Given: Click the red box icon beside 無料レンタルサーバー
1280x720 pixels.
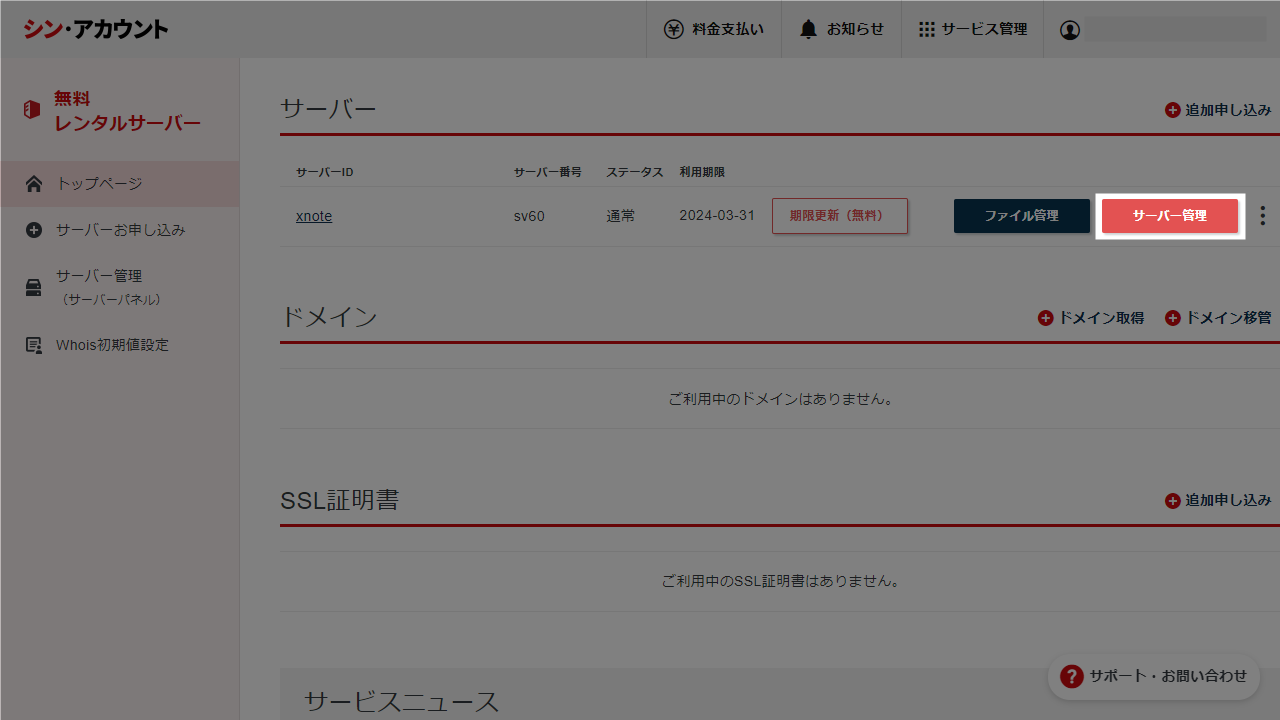Looking at the screenshot, I should click(32, 110).
